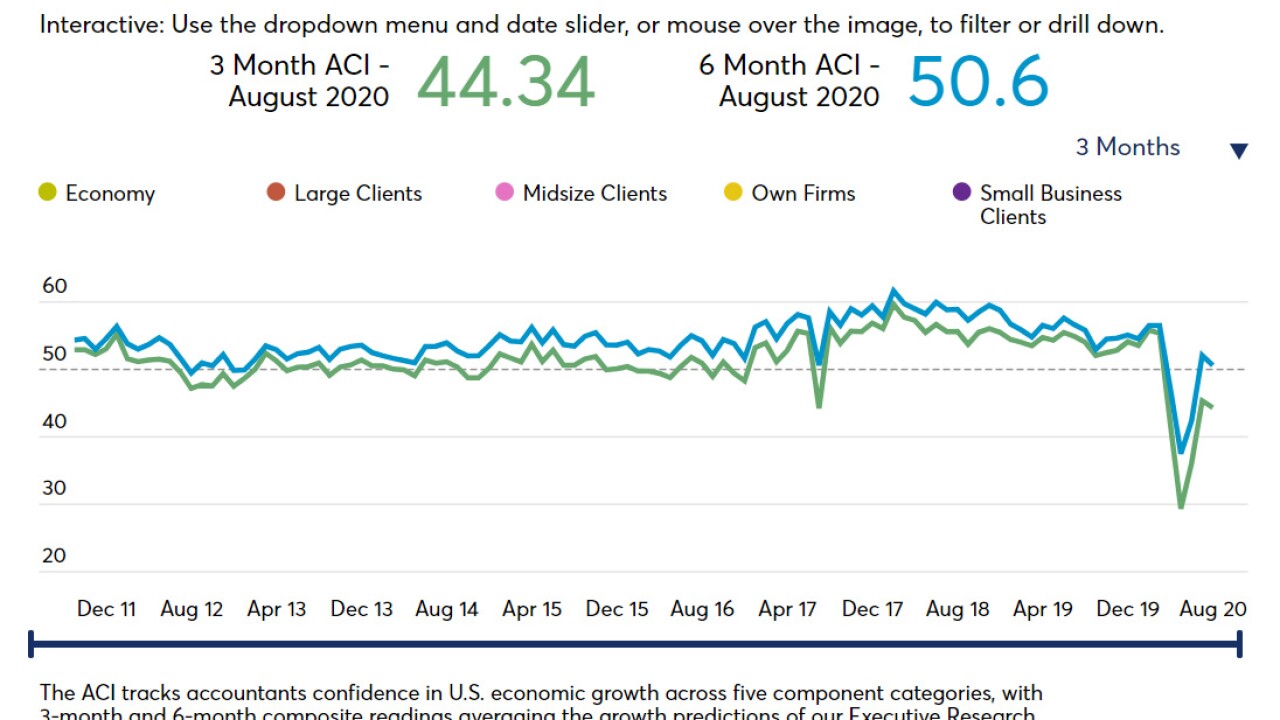This screenshot has height=720, width=1280.
Task: Select the Own Firms legend label
Action: click(803, 194)
